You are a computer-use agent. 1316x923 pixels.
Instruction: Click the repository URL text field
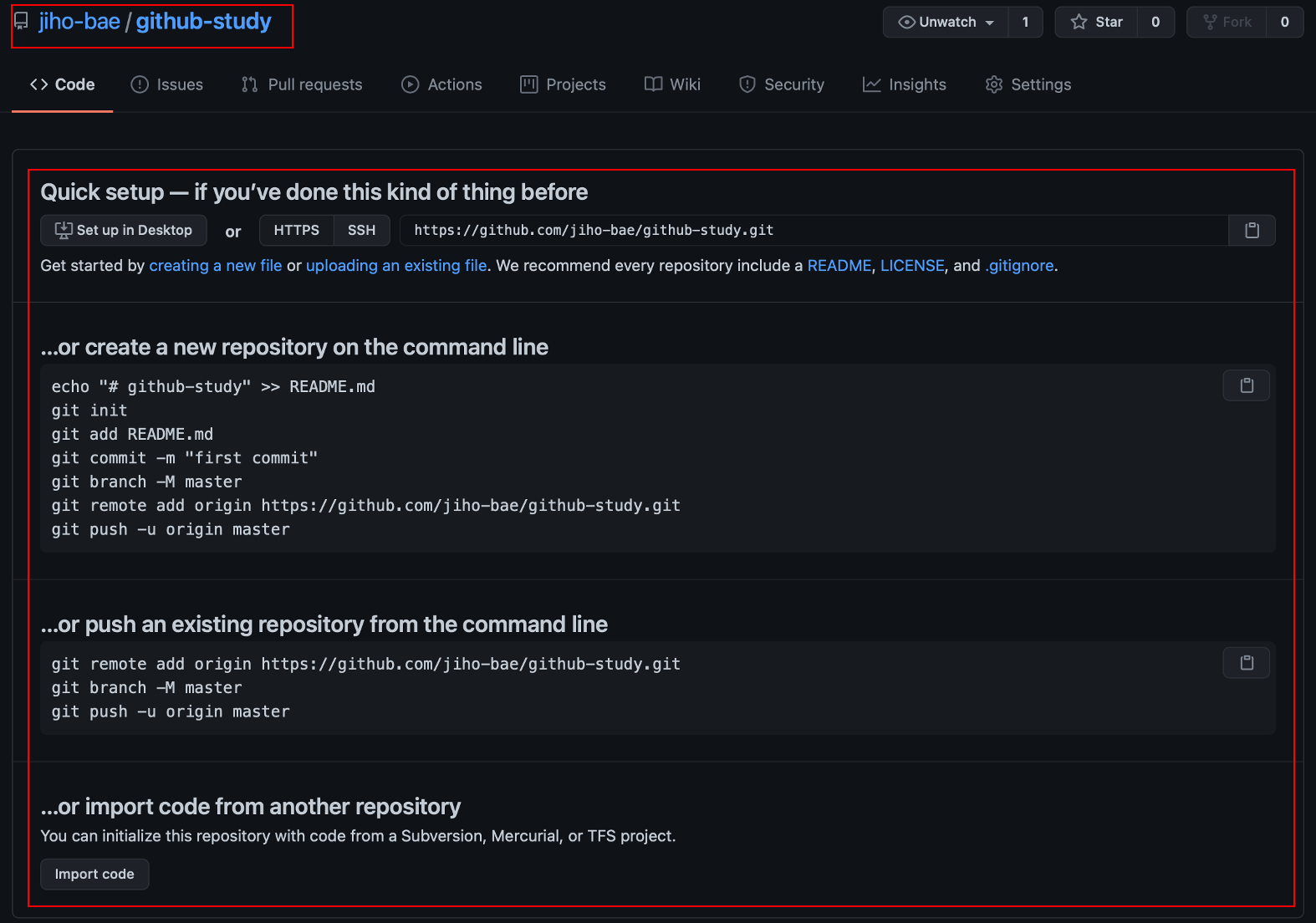pos(814,230)
